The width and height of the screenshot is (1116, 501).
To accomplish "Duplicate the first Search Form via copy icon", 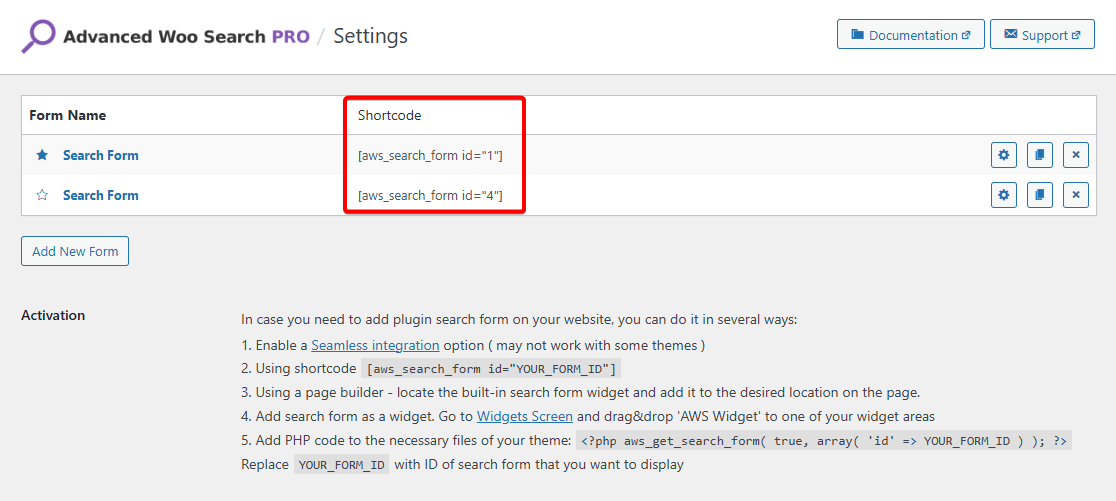I will [1039, 155].
